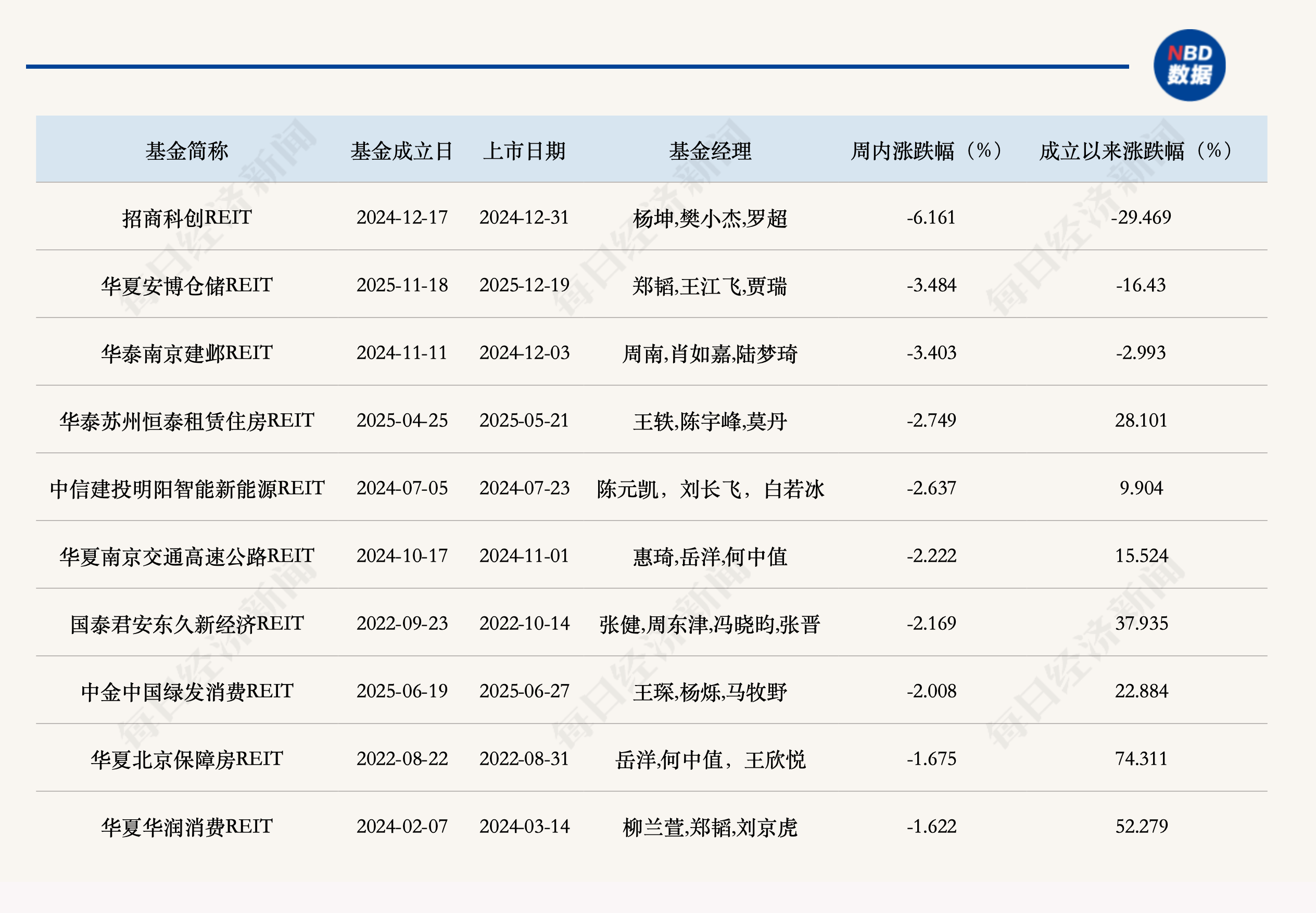This screenshot has height=913, width=1316.
Task: Select the 华夏华润消费REIT fund name
Action: [186, 827]
